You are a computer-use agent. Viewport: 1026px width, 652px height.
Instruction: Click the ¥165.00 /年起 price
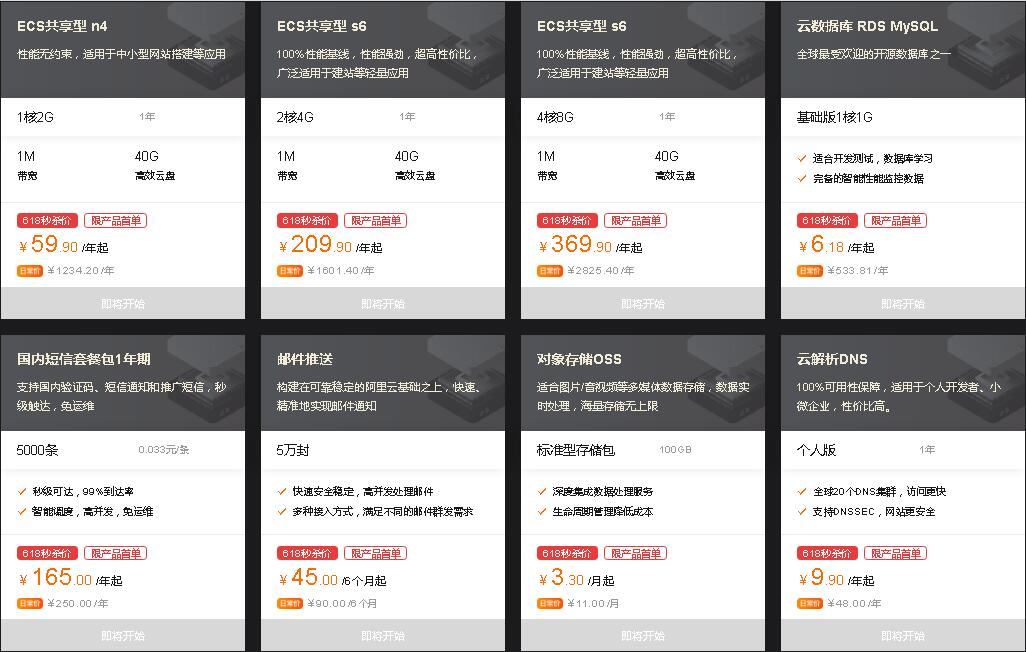(x=71, y=577)
